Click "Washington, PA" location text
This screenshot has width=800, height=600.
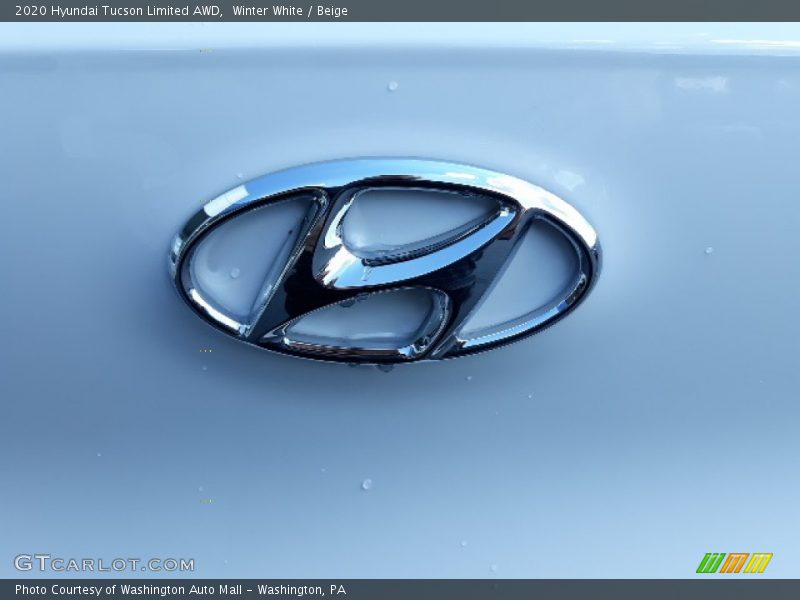pyautogui.click(x=301, y=590)
